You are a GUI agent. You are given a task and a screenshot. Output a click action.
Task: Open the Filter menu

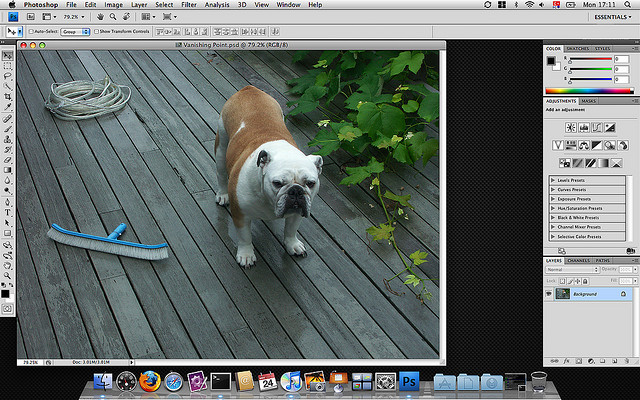[189, 4]
